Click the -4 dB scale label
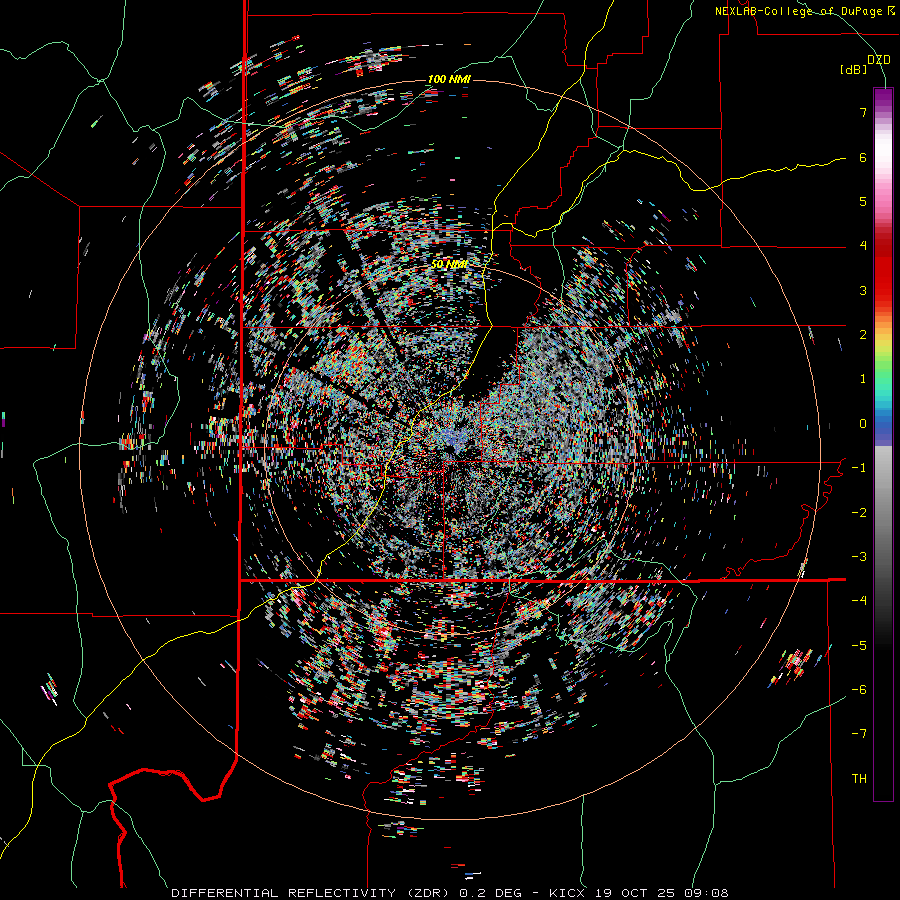900x900 pixels. pos(859,601)
